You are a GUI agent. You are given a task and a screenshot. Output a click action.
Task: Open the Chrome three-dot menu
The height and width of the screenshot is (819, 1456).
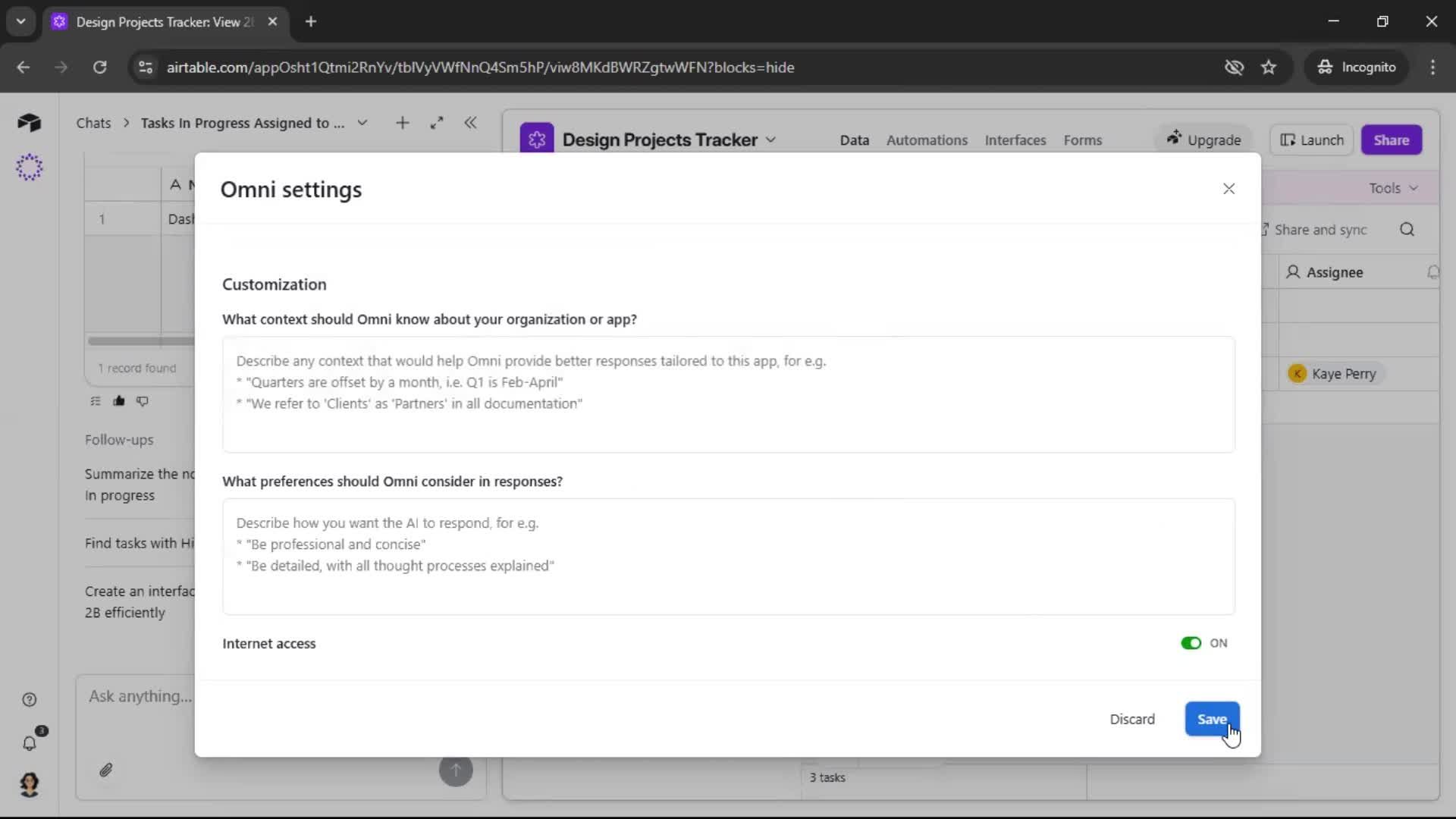pos(1432,67)
